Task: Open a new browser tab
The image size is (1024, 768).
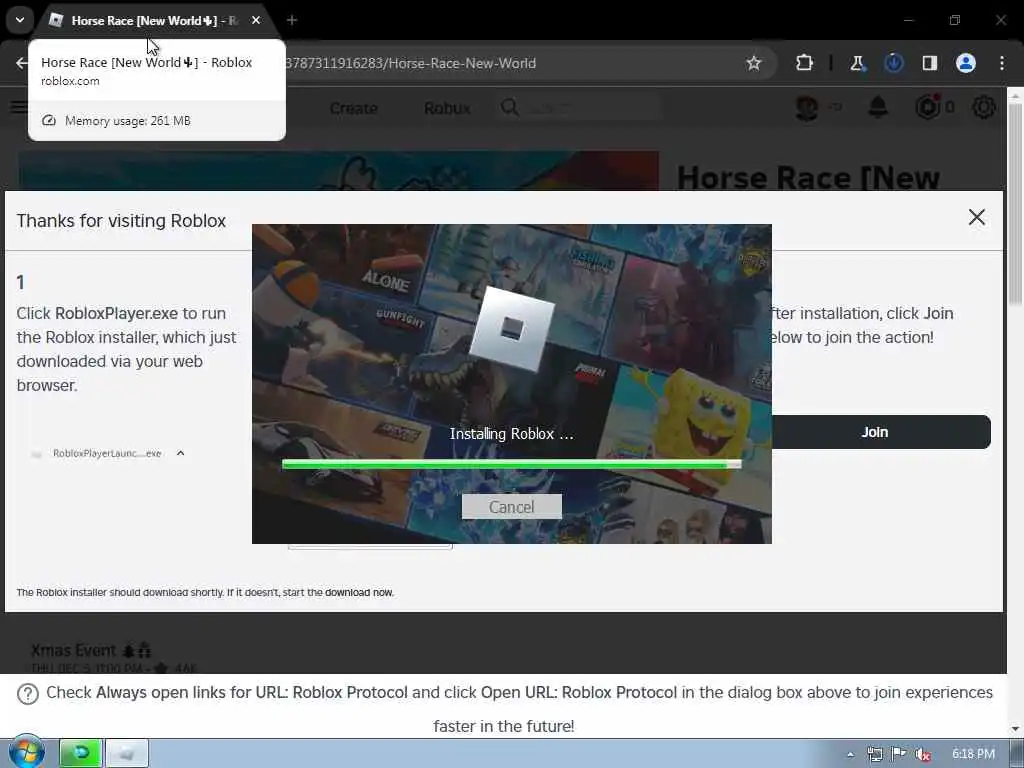Action: click(292, 20)
